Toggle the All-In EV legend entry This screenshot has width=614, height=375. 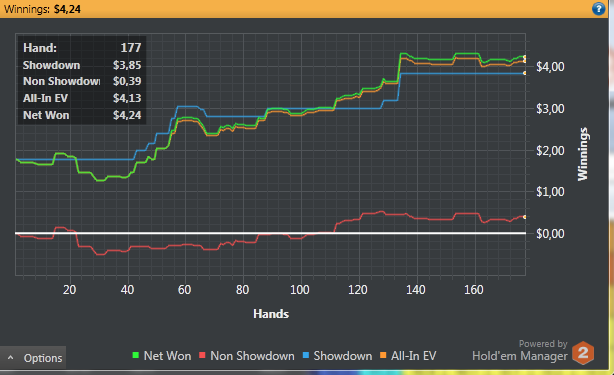(408, 356)
